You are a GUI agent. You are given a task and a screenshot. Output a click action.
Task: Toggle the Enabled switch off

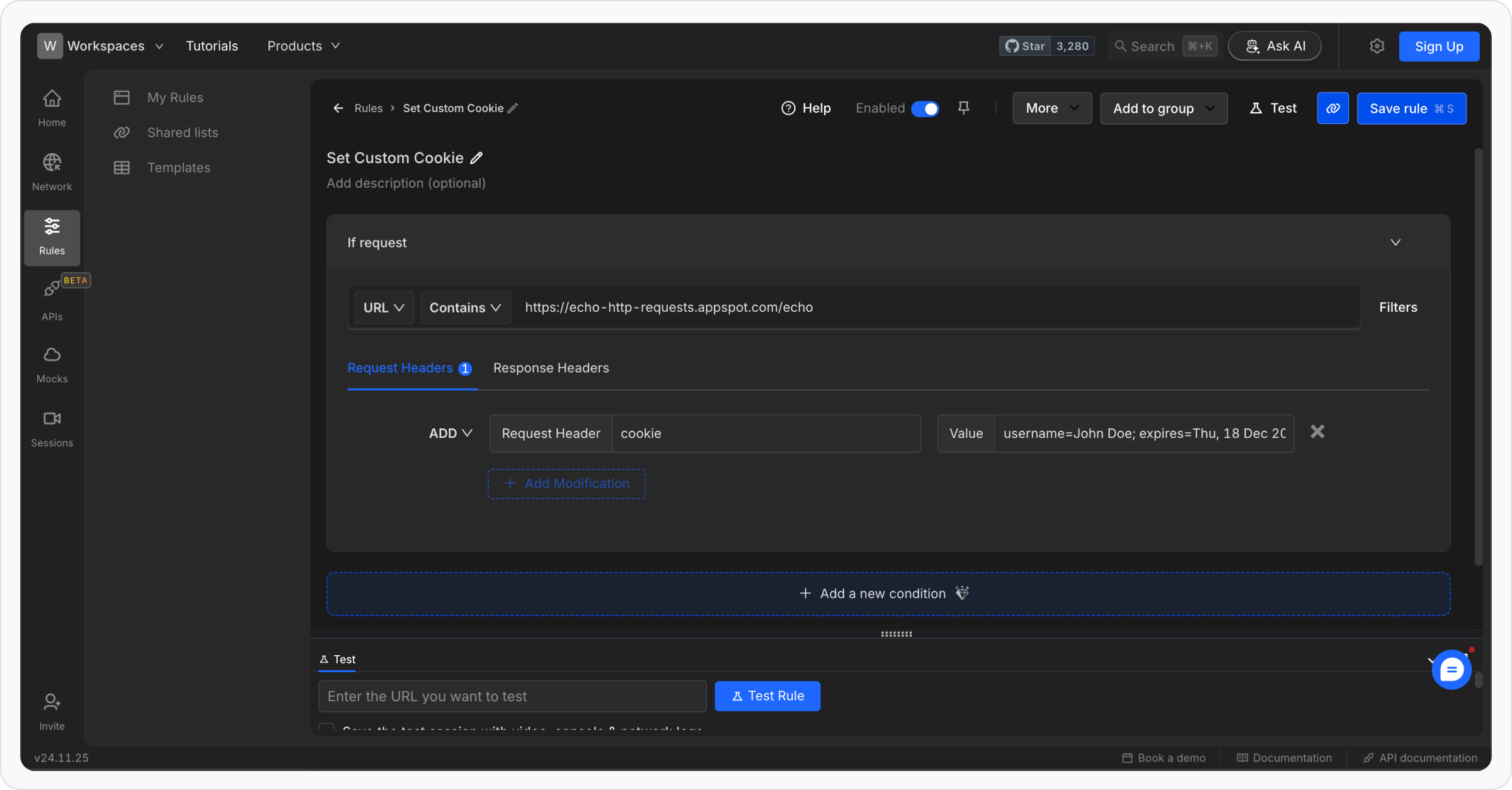click(924, 108)
